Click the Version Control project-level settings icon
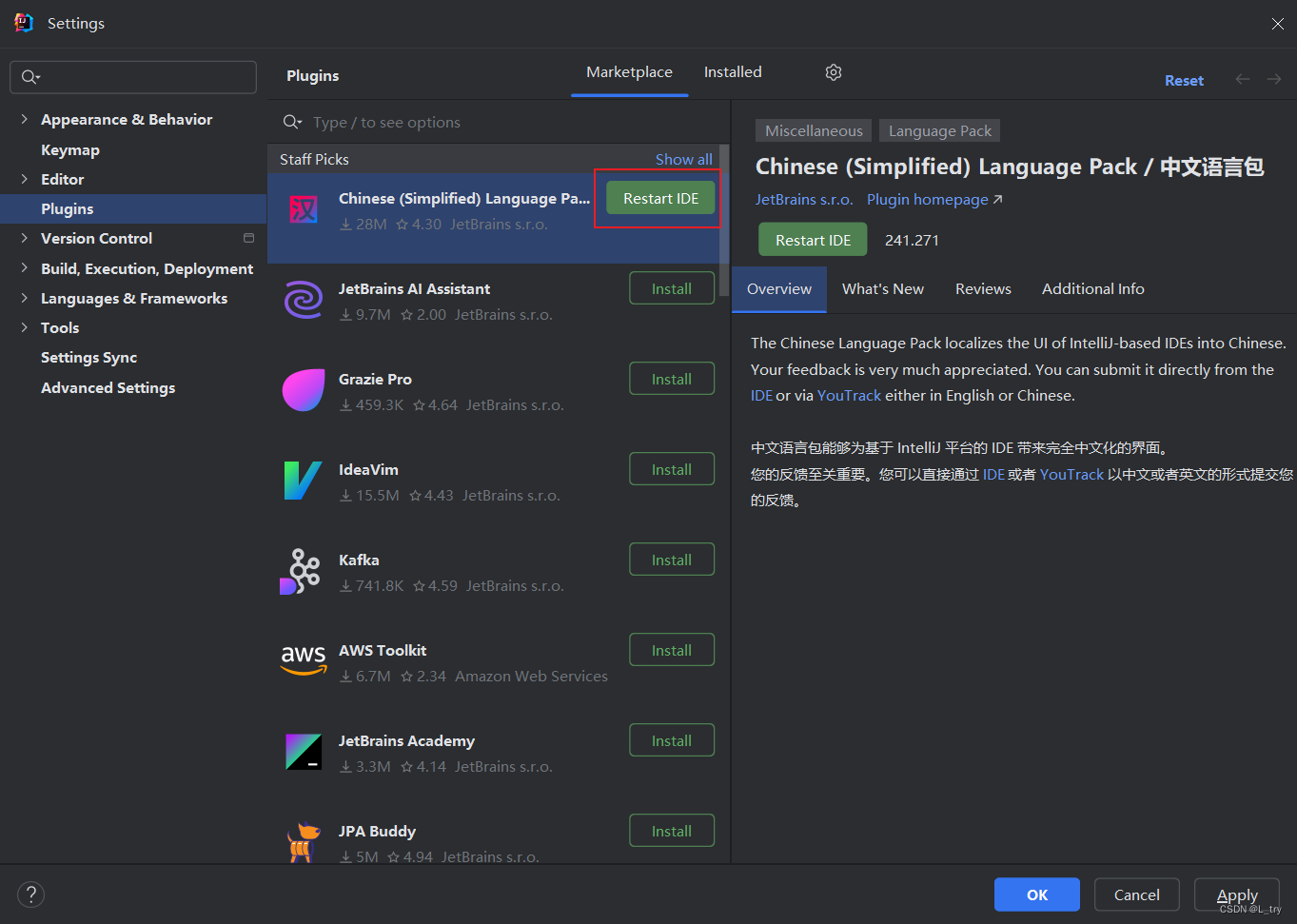The width and height of the screenshot is (1297, 924). [249, 238]
